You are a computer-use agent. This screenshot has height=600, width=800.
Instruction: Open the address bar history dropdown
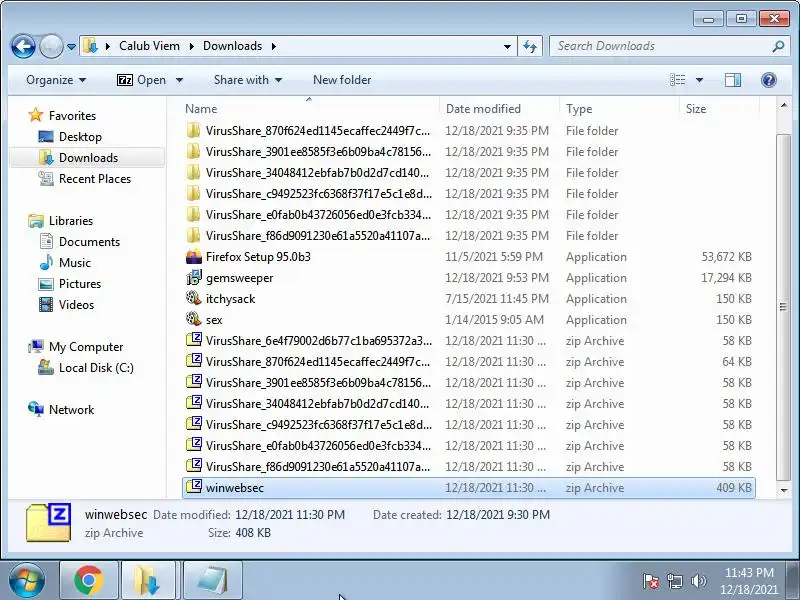tap(507, 46)
